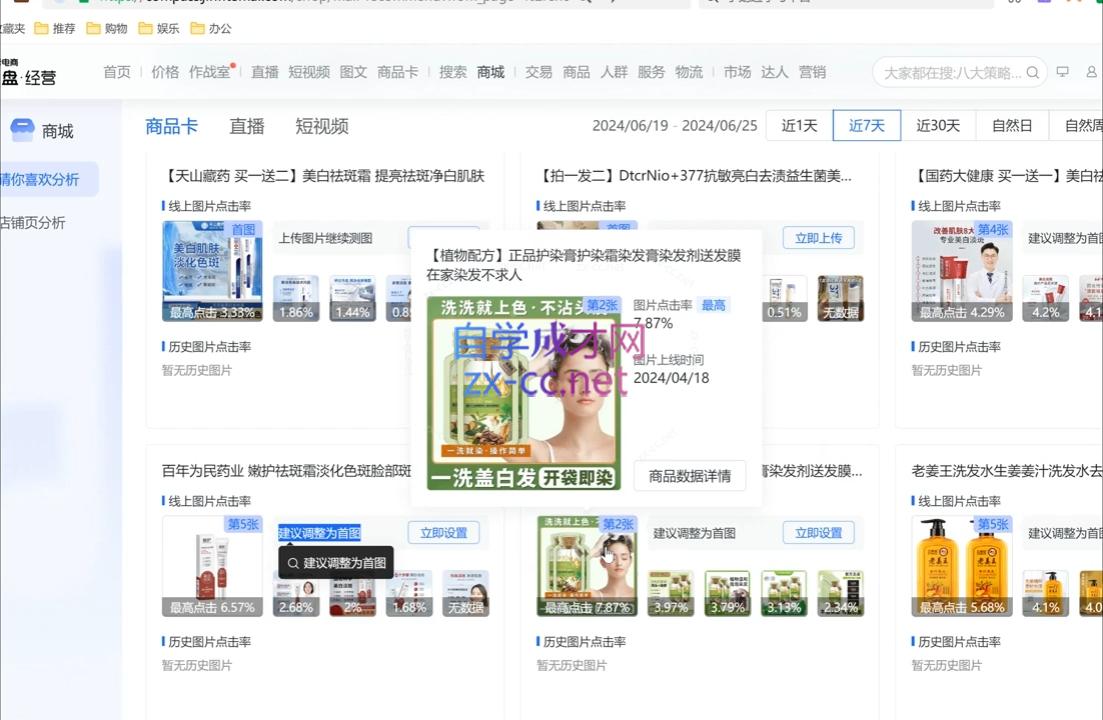This screenshot has height=720, width=1103.
Task: Click the 最高 badge in popup
Action: (x=713, y=305)
